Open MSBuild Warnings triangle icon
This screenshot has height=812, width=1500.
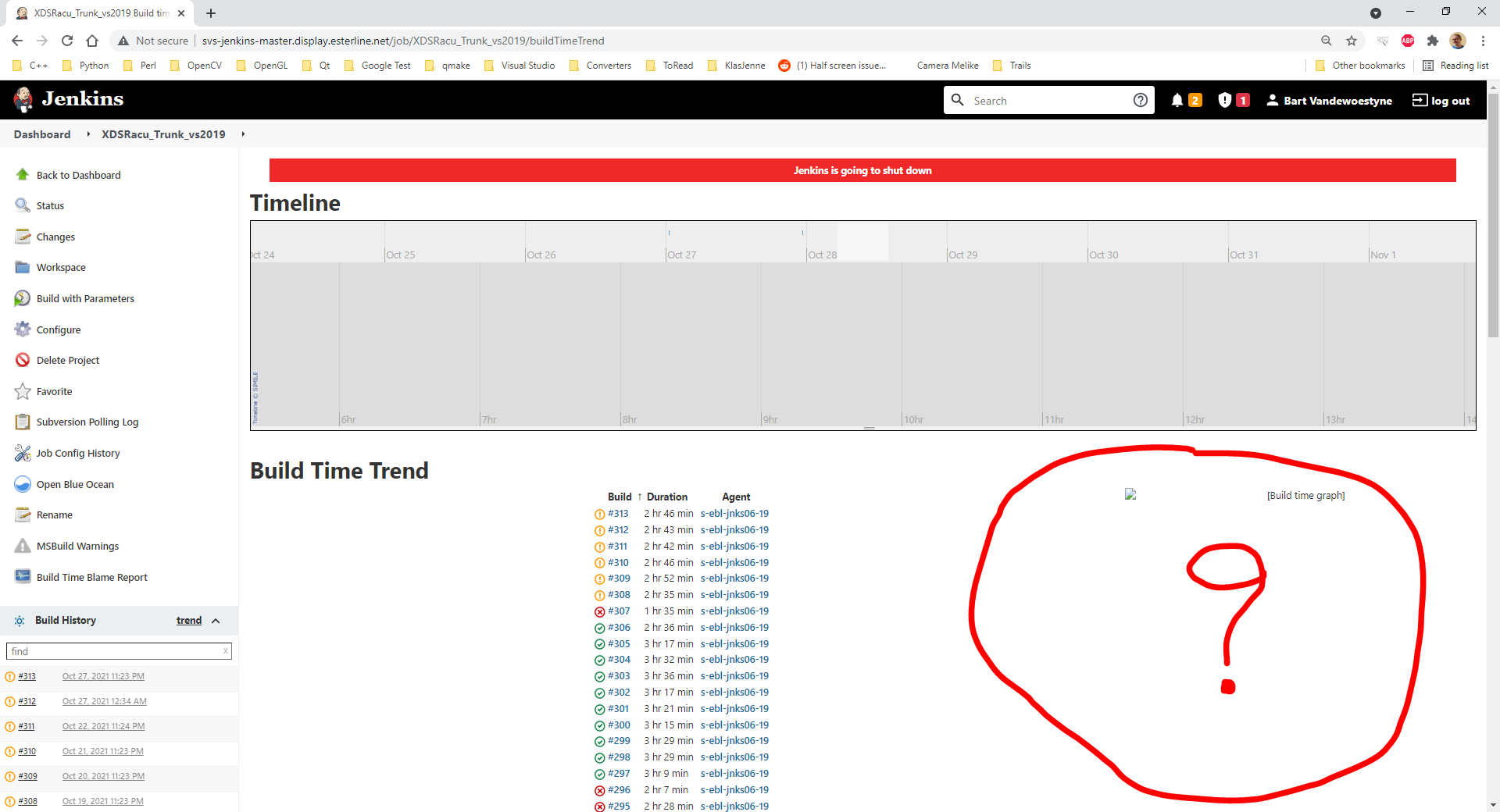[23, 546]
